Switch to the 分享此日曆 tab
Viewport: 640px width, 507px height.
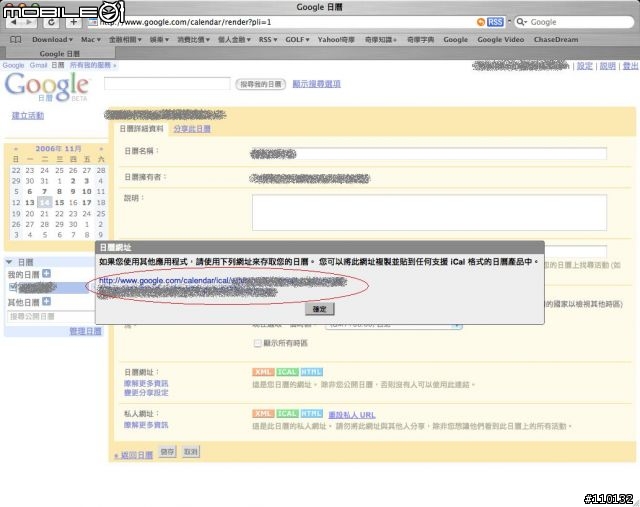pos(192,129)
